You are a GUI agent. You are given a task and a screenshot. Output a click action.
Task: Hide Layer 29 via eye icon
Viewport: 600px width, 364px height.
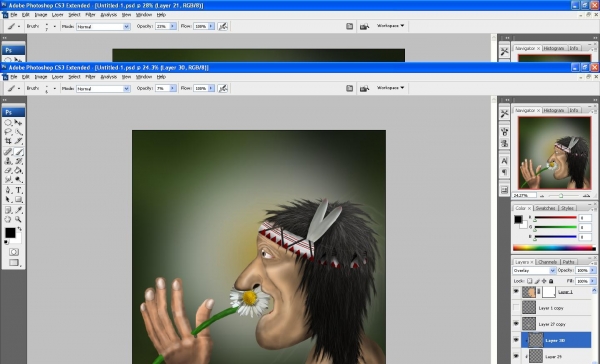(x=516, y=356)
